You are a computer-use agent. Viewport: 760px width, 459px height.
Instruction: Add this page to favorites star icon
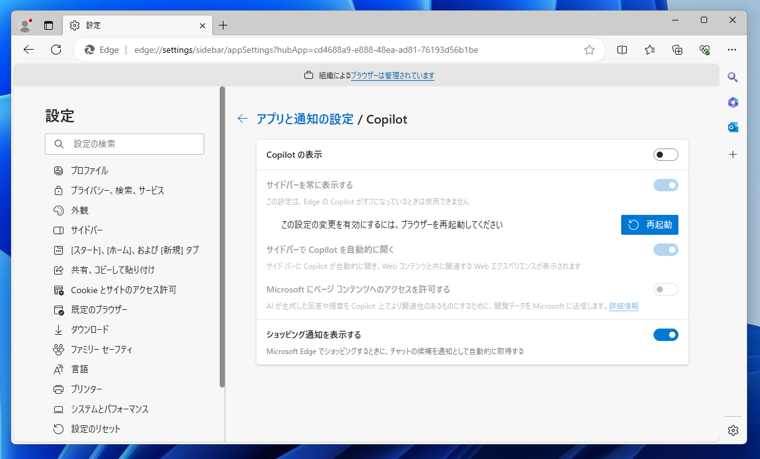point(589,50)
